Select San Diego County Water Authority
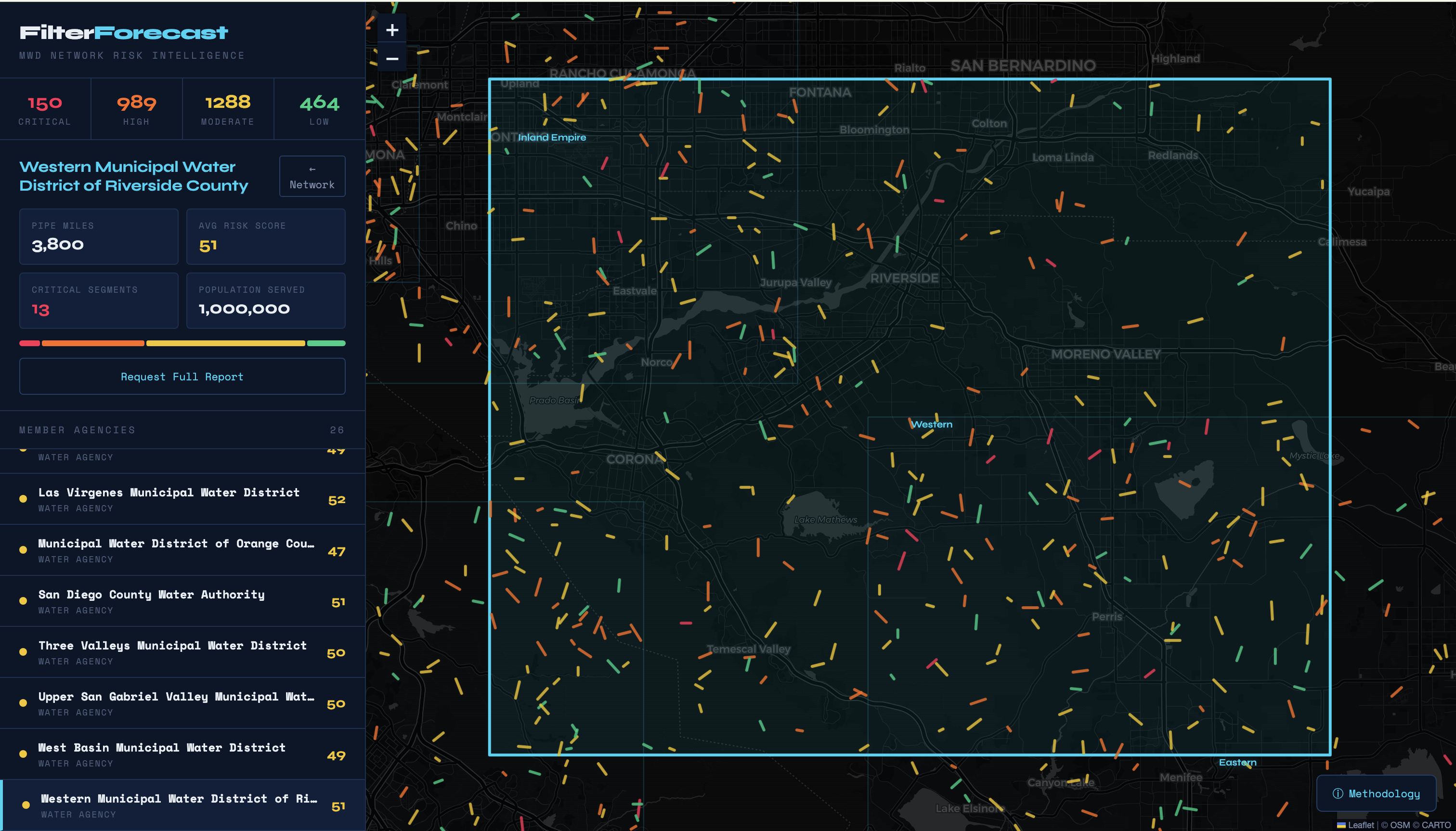1456x831 pixels. tap(182, 601)
